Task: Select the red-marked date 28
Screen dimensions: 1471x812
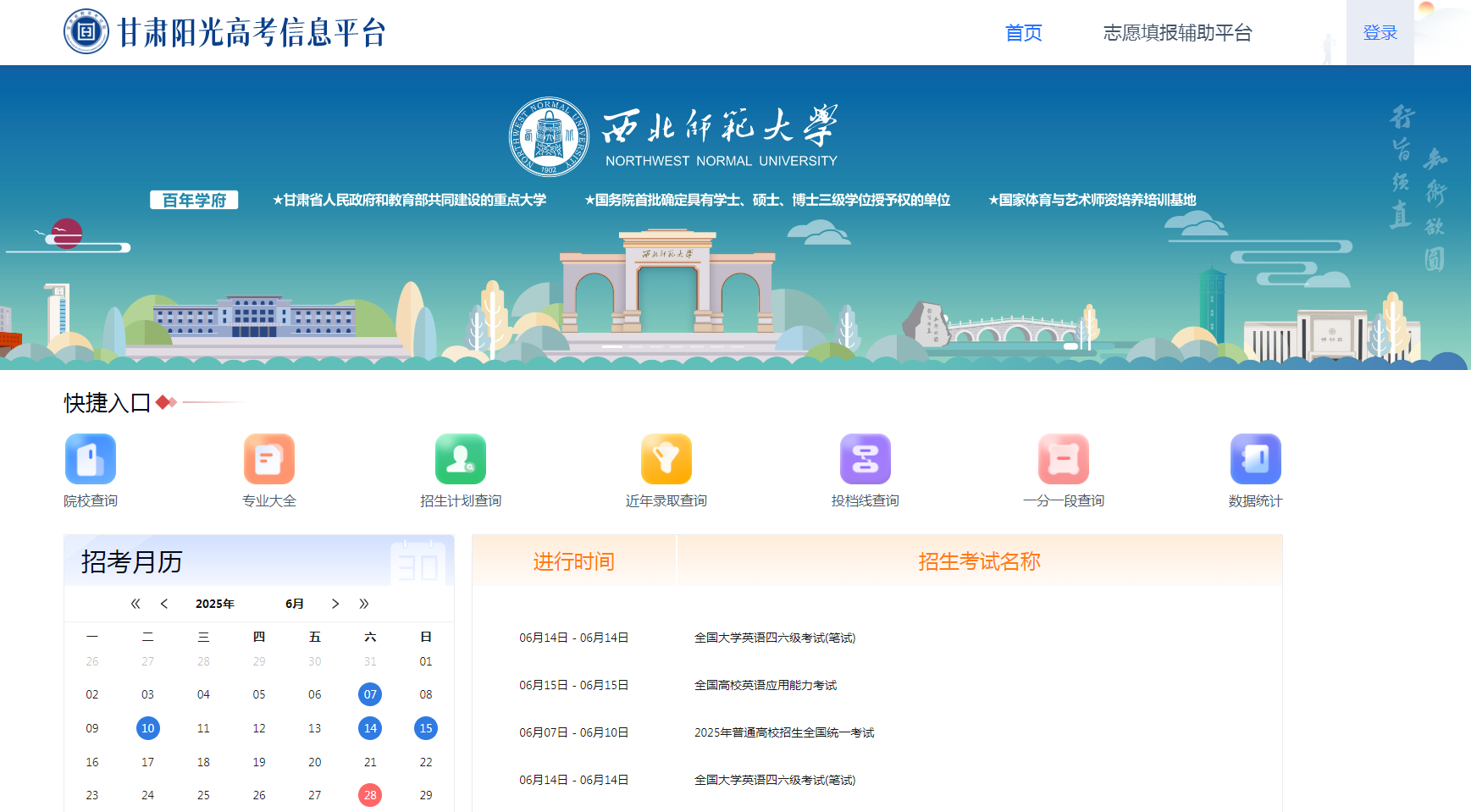Action: (x=370, y=795)
